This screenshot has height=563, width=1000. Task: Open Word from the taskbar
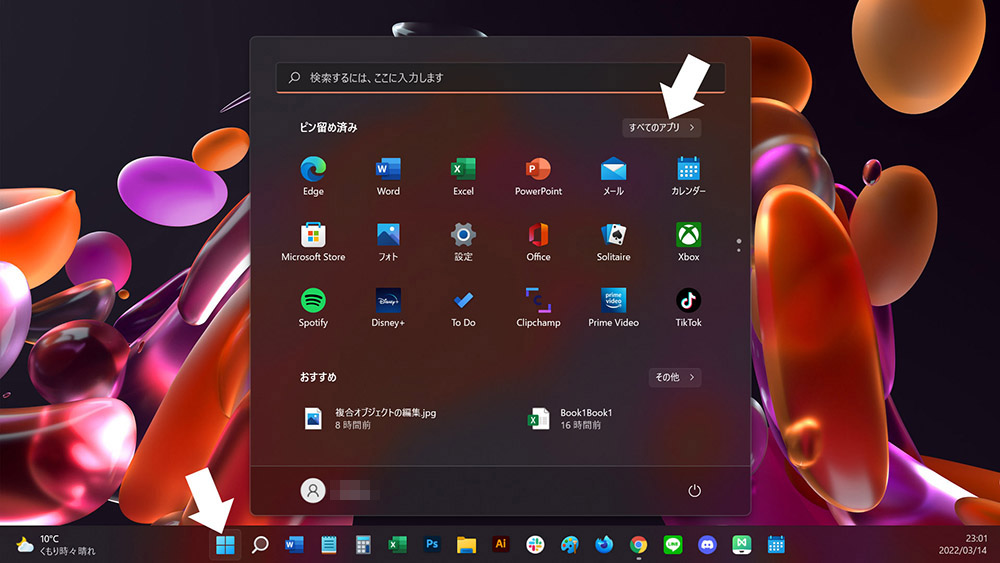[294, 545]
